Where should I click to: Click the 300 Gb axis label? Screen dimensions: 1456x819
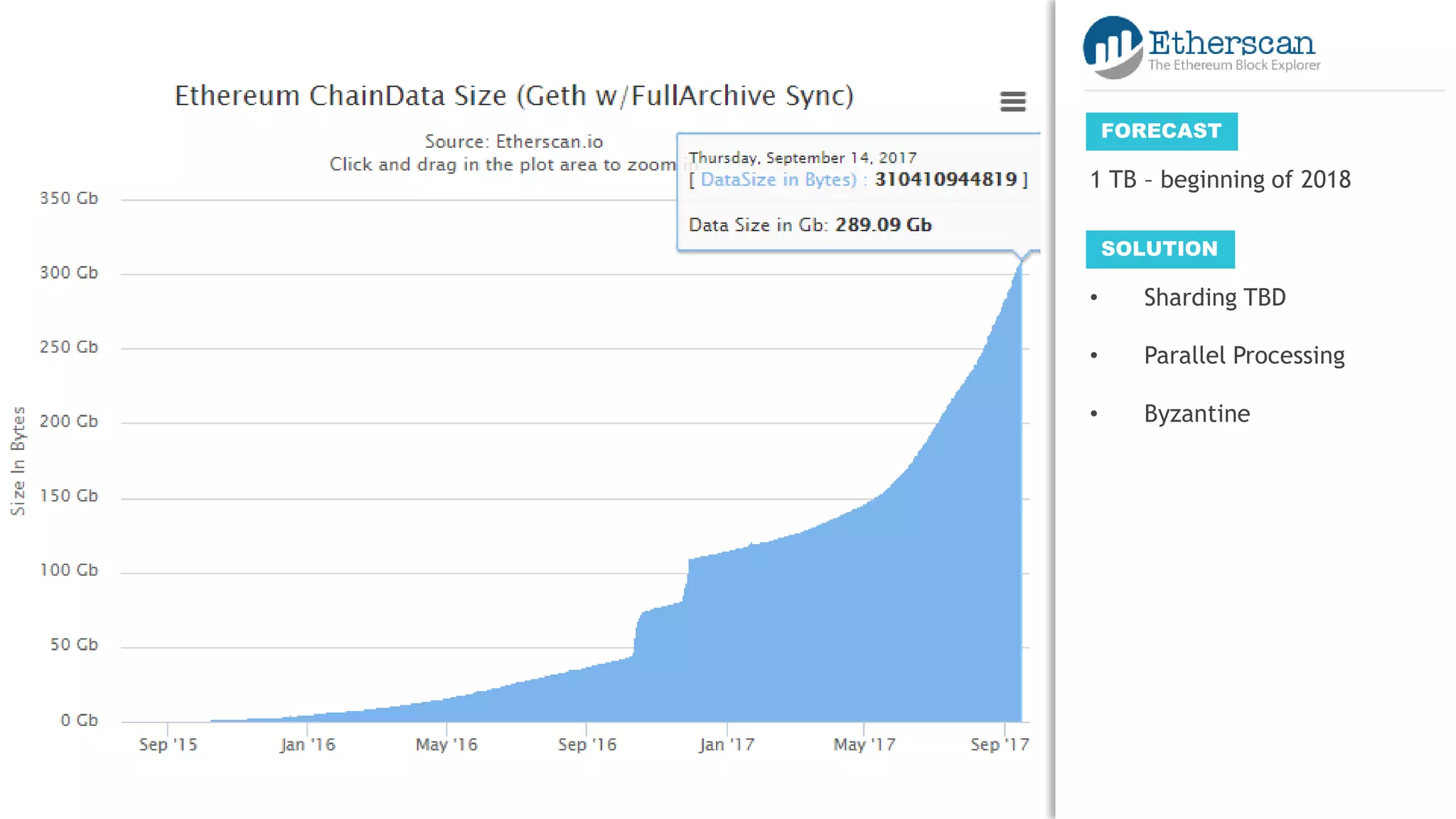click(x=69, y=273)
